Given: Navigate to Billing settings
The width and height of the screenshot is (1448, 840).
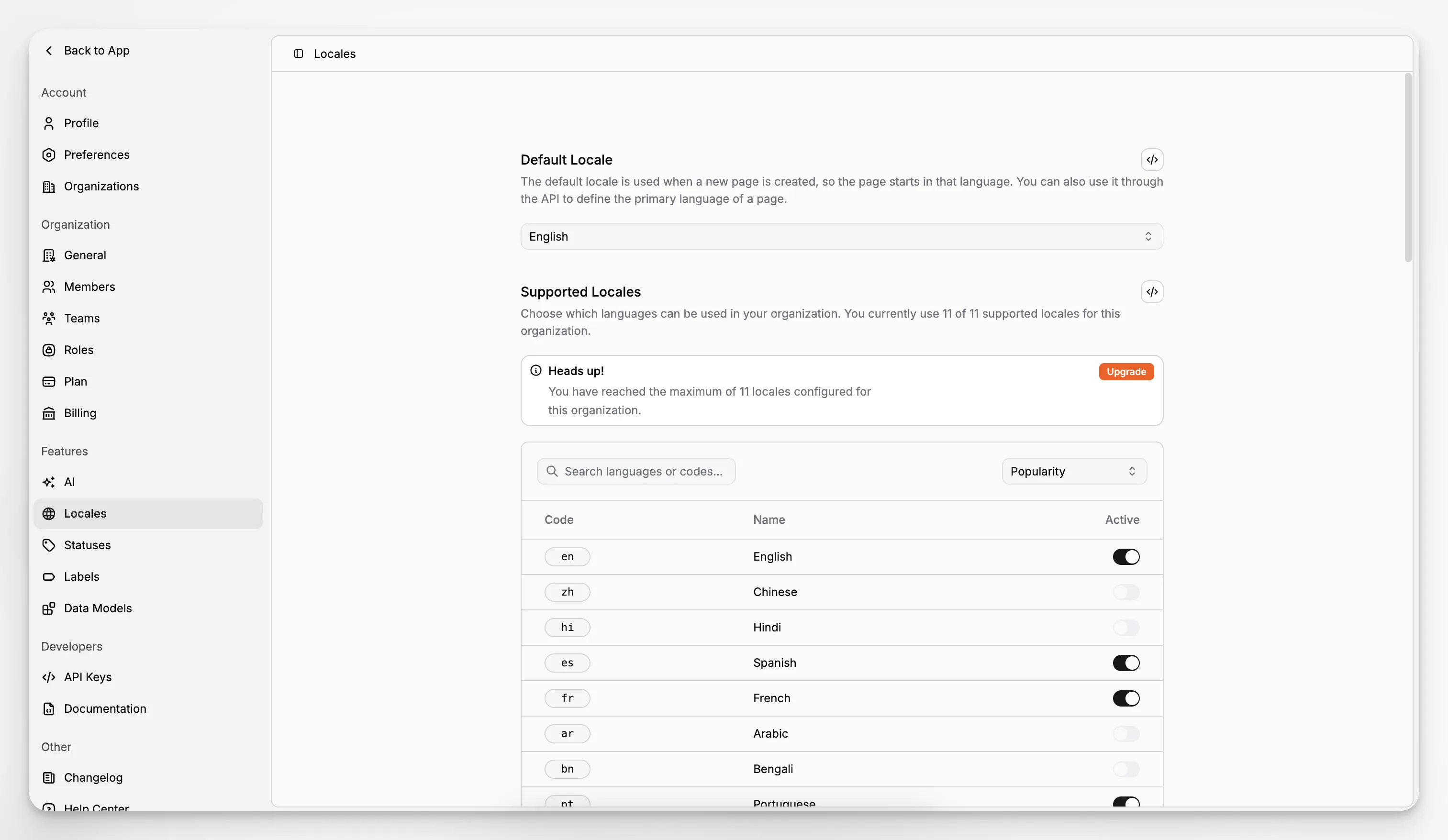Looking at the screenshot, I should [x=148, y=414].
